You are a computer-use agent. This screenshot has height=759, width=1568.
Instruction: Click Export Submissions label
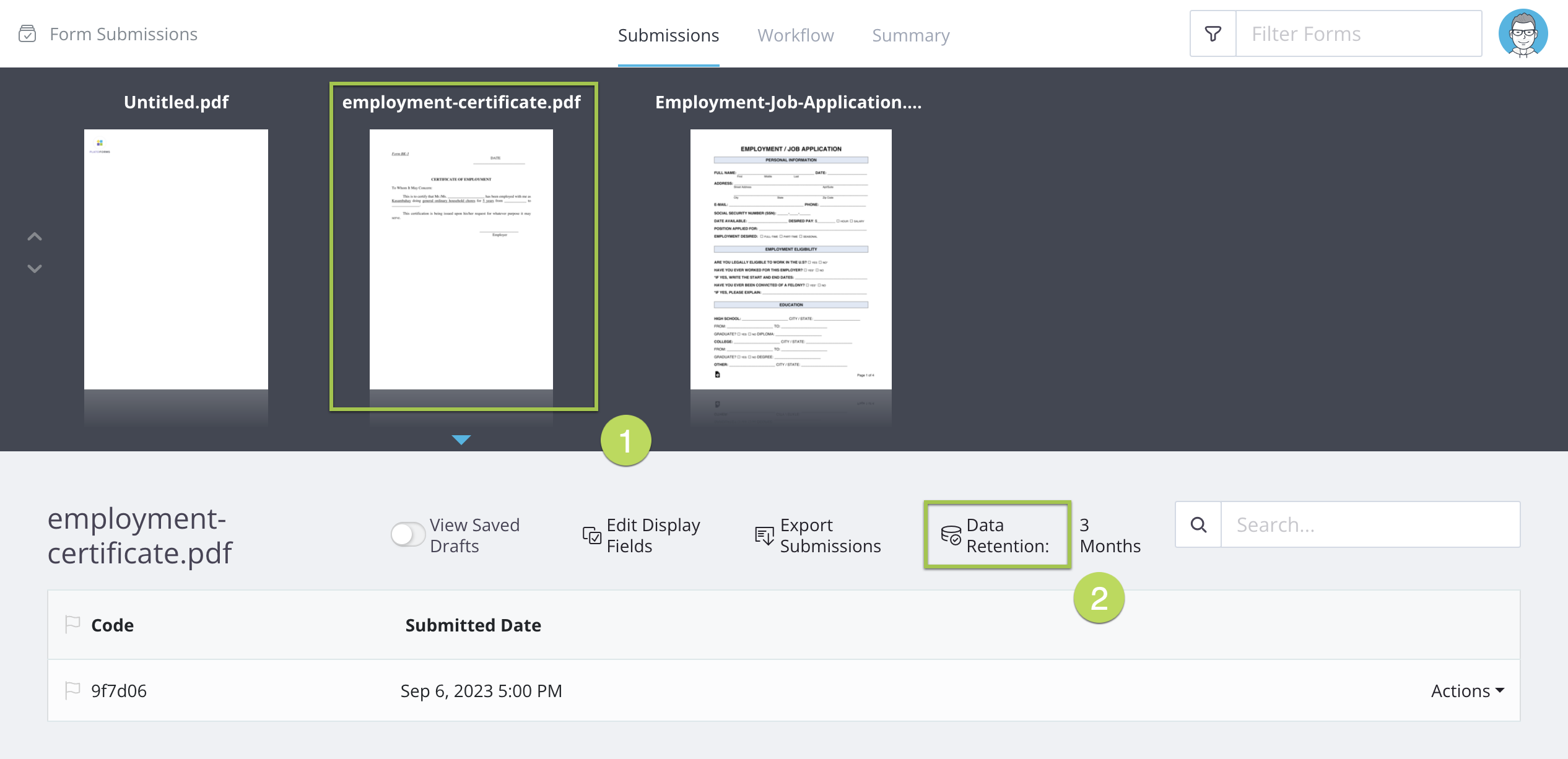[x=830, y=535]
